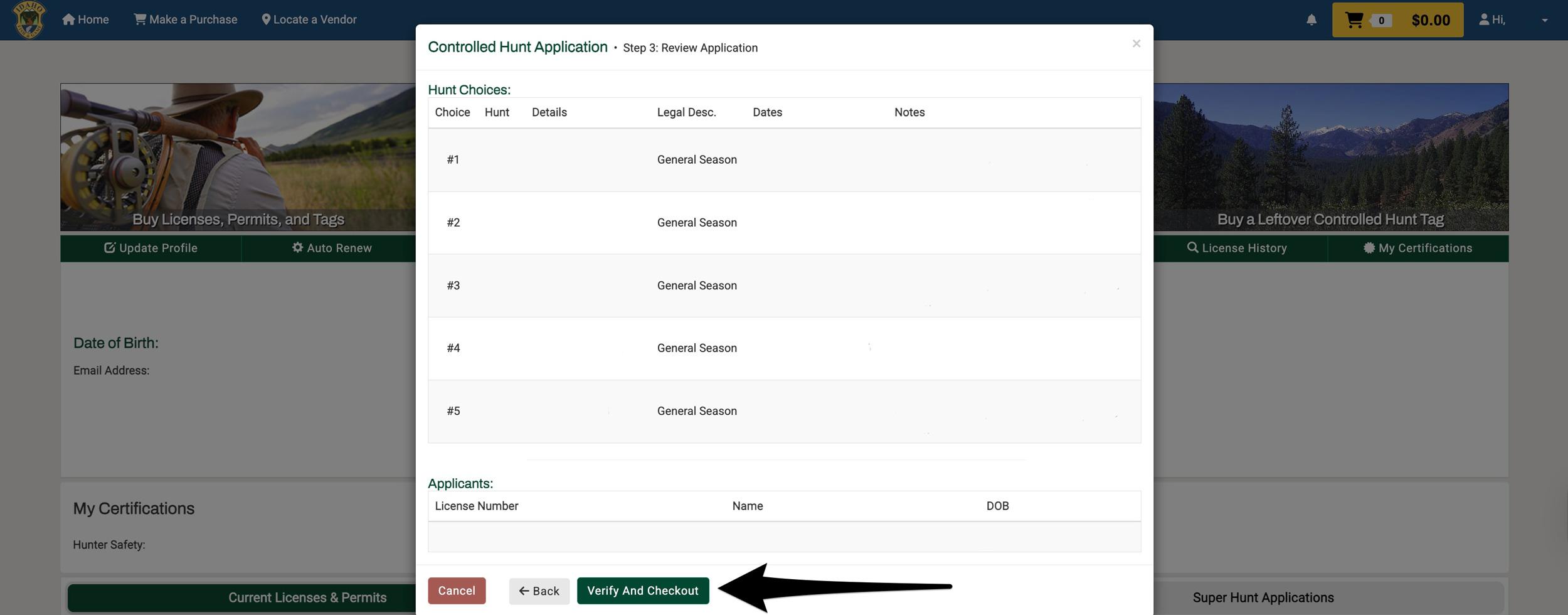Open the notifications bell
The image size is (1568, 615).
pos(1311,20)
